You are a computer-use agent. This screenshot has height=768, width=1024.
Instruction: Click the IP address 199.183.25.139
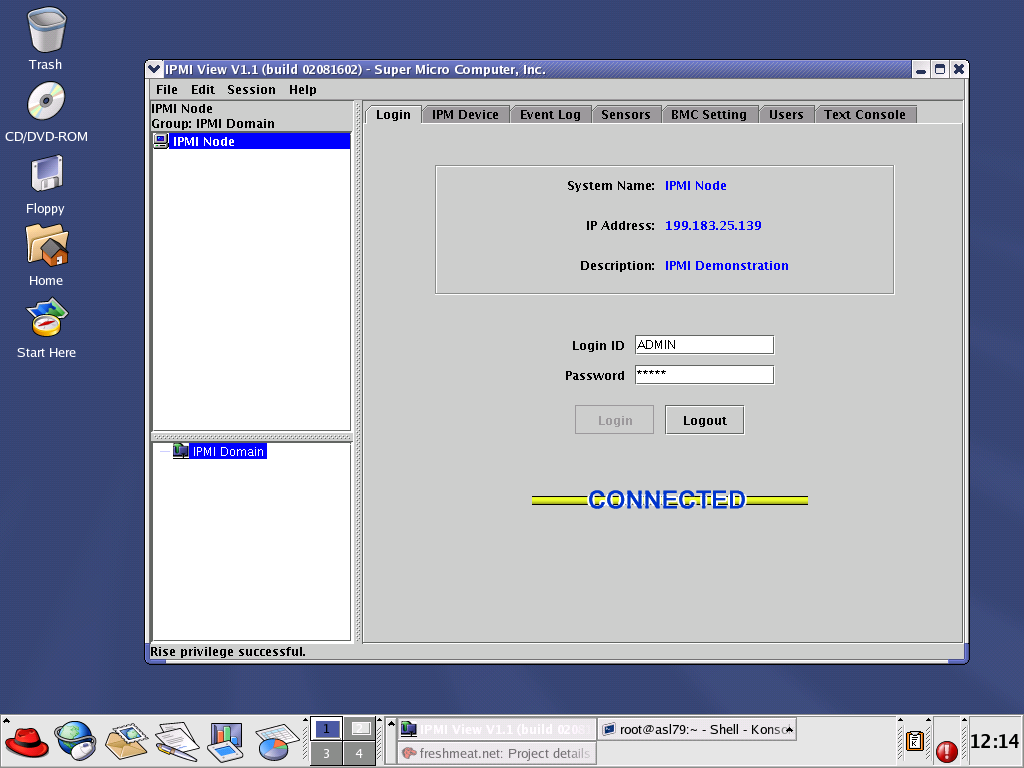tap(713, 225)
